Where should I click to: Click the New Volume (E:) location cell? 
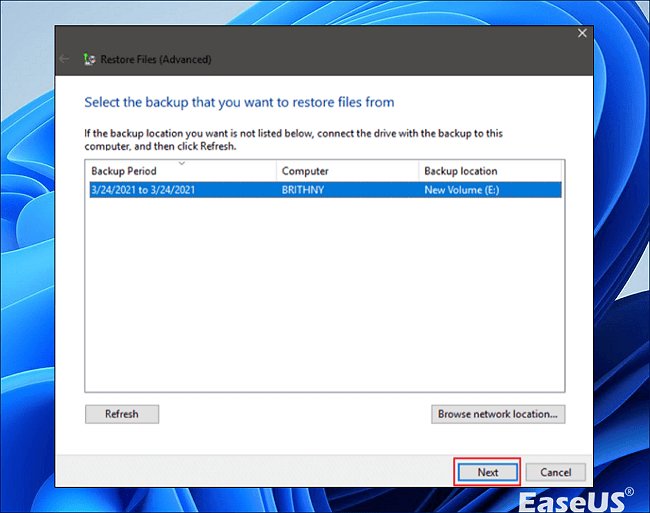[461, 190]
